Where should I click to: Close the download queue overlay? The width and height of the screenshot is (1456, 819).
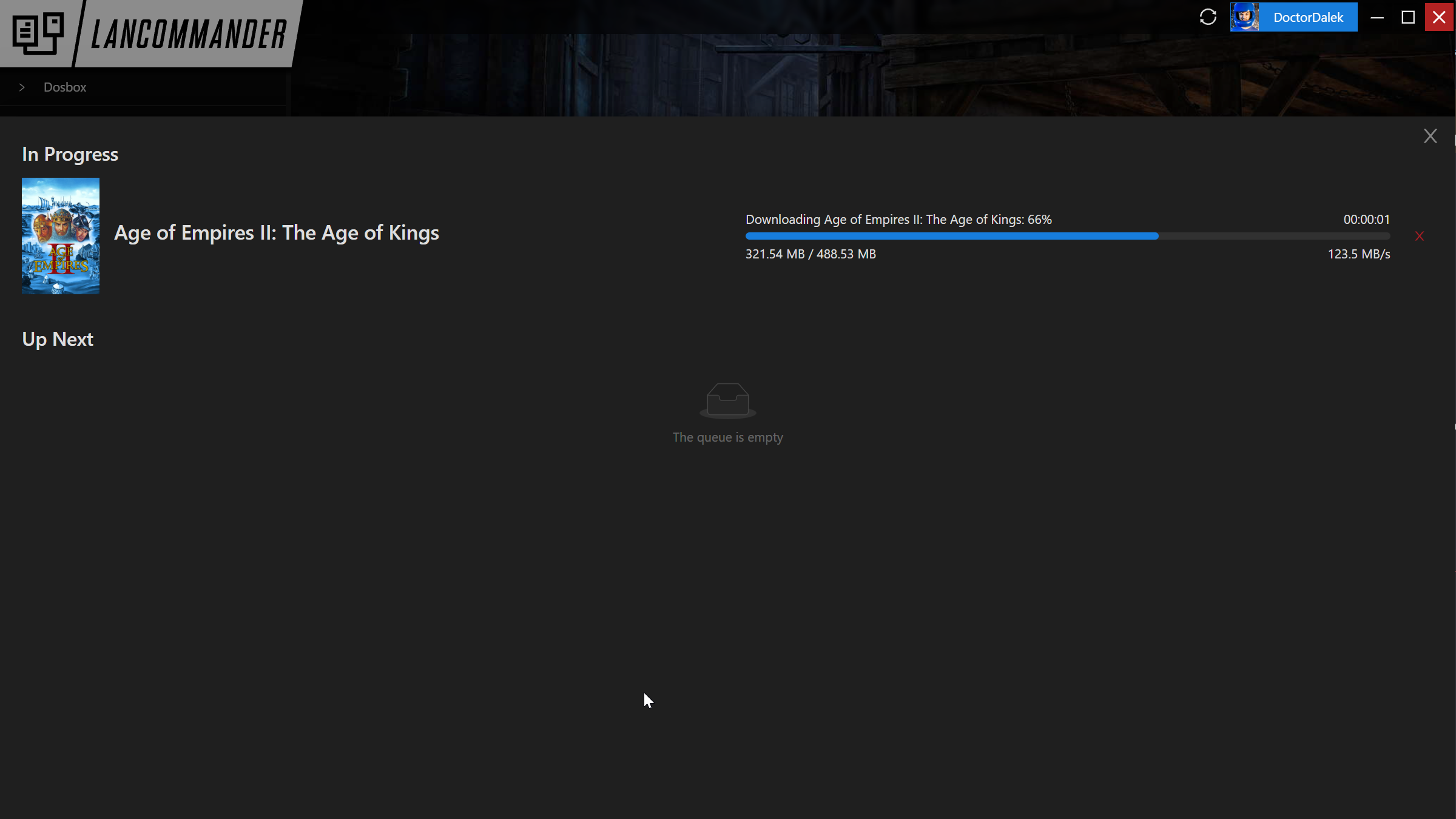click(1431, 135)
